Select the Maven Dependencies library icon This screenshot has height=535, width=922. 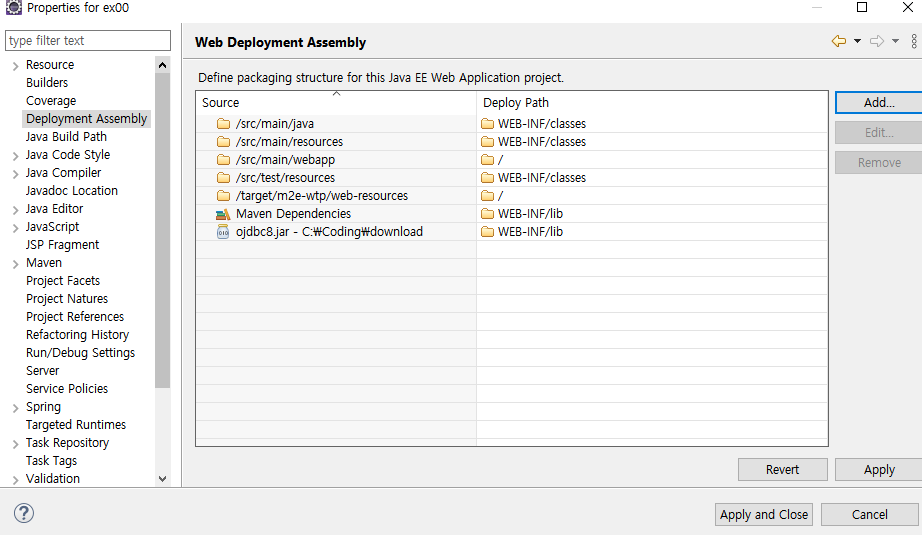[223, 214]
